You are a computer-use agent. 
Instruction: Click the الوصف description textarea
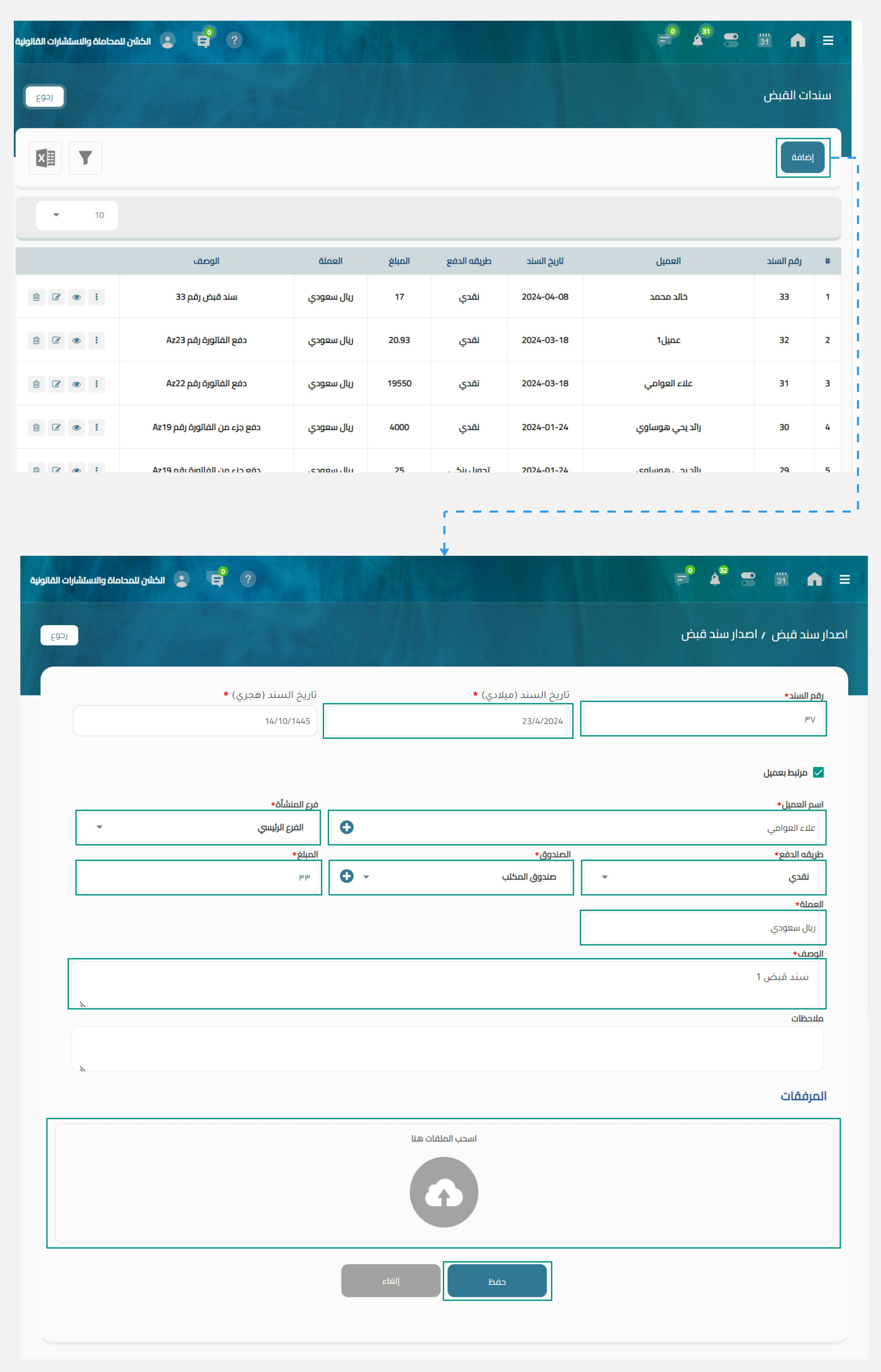click(x=447, y=984)
